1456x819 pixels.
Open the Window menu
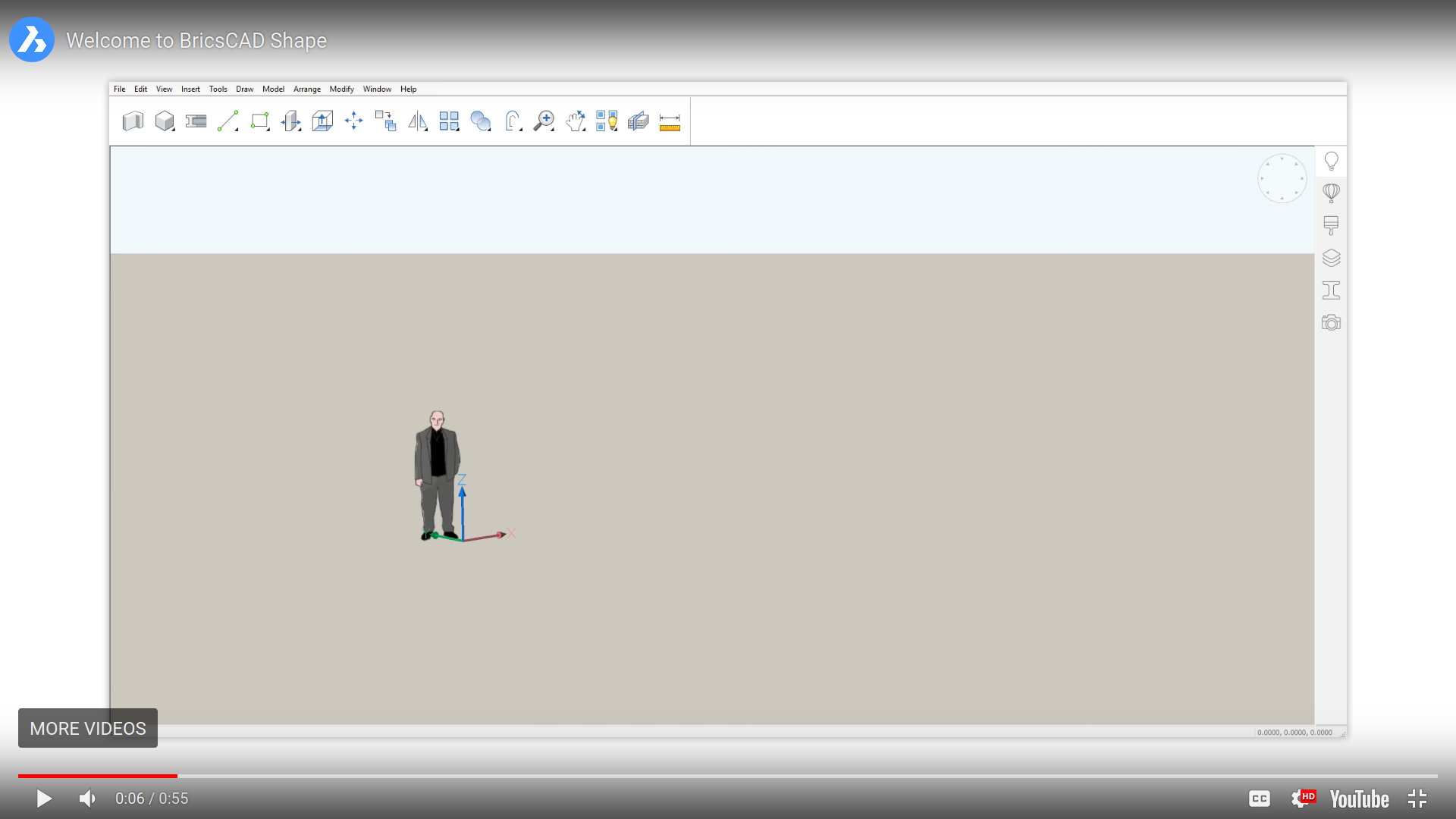(x=377, y=89)
